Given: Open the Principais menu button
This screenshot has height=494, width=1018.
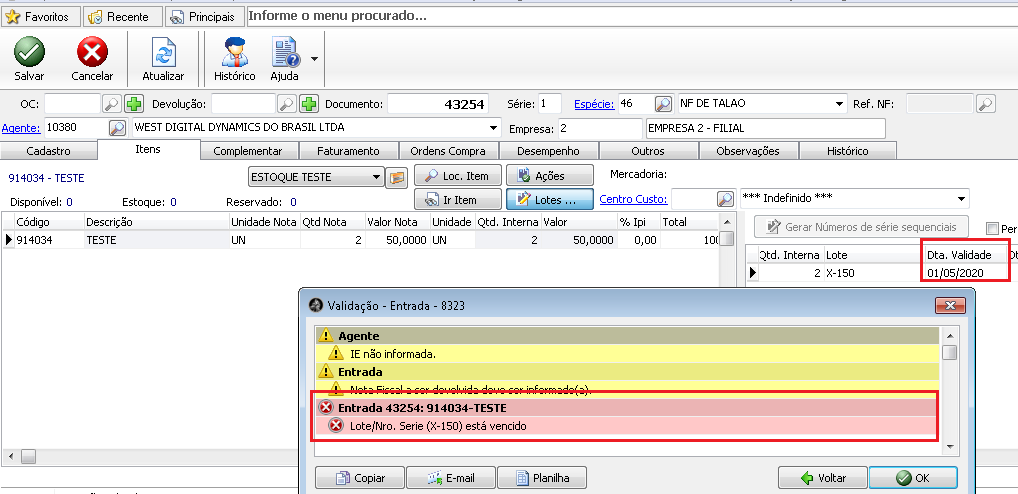Looking at the screenshot, I should point(205,17).
